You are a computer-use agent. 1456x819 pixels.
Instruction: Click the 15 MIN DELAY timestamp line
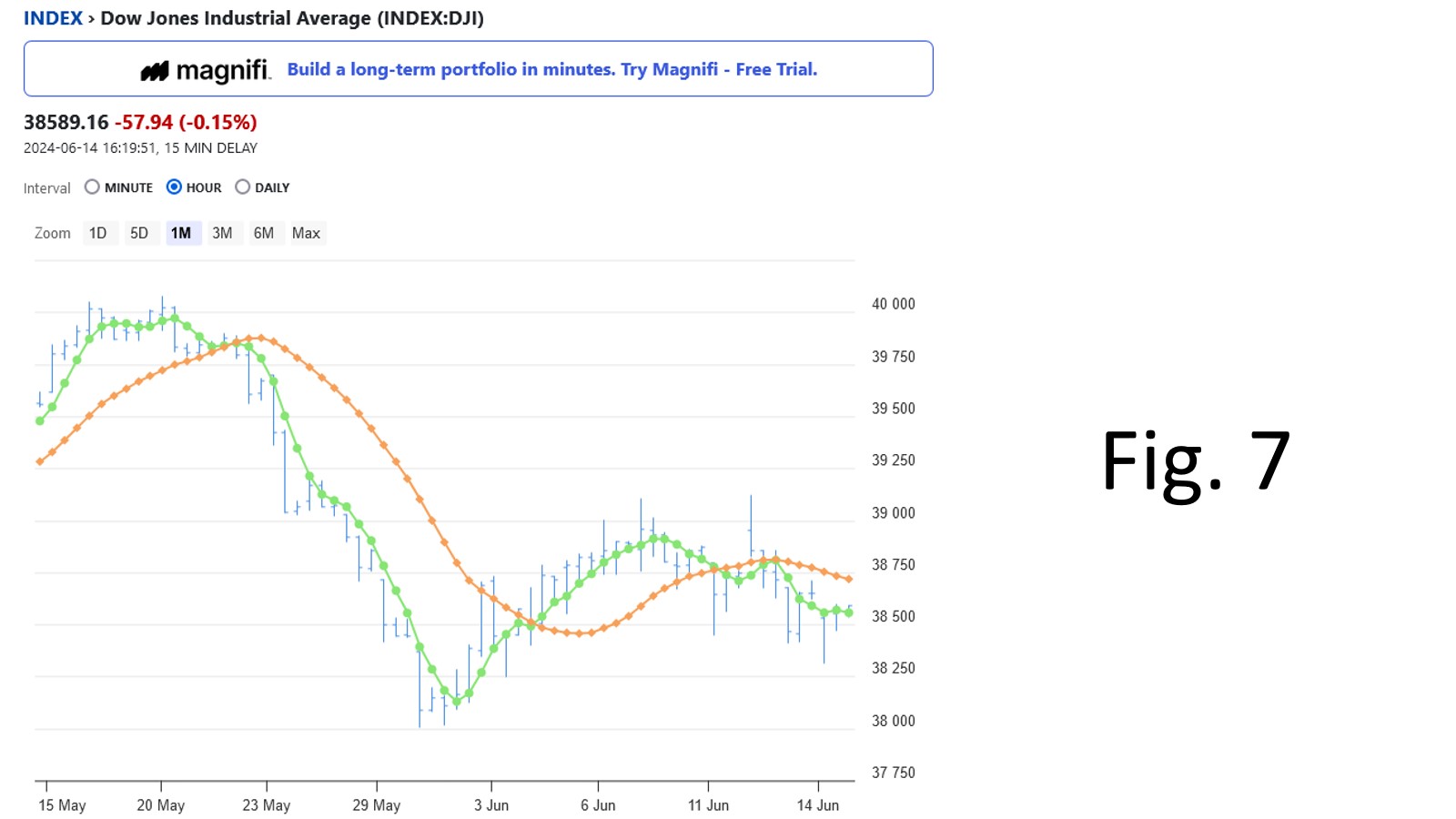pos(140,147)
